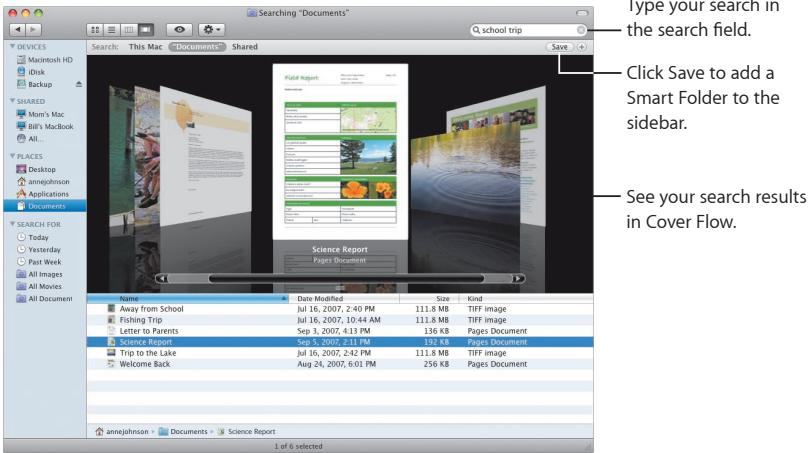This screenshot has height=453, width=809.
Task: Select the Fishing Trip file
Action: tap(340, 320)
